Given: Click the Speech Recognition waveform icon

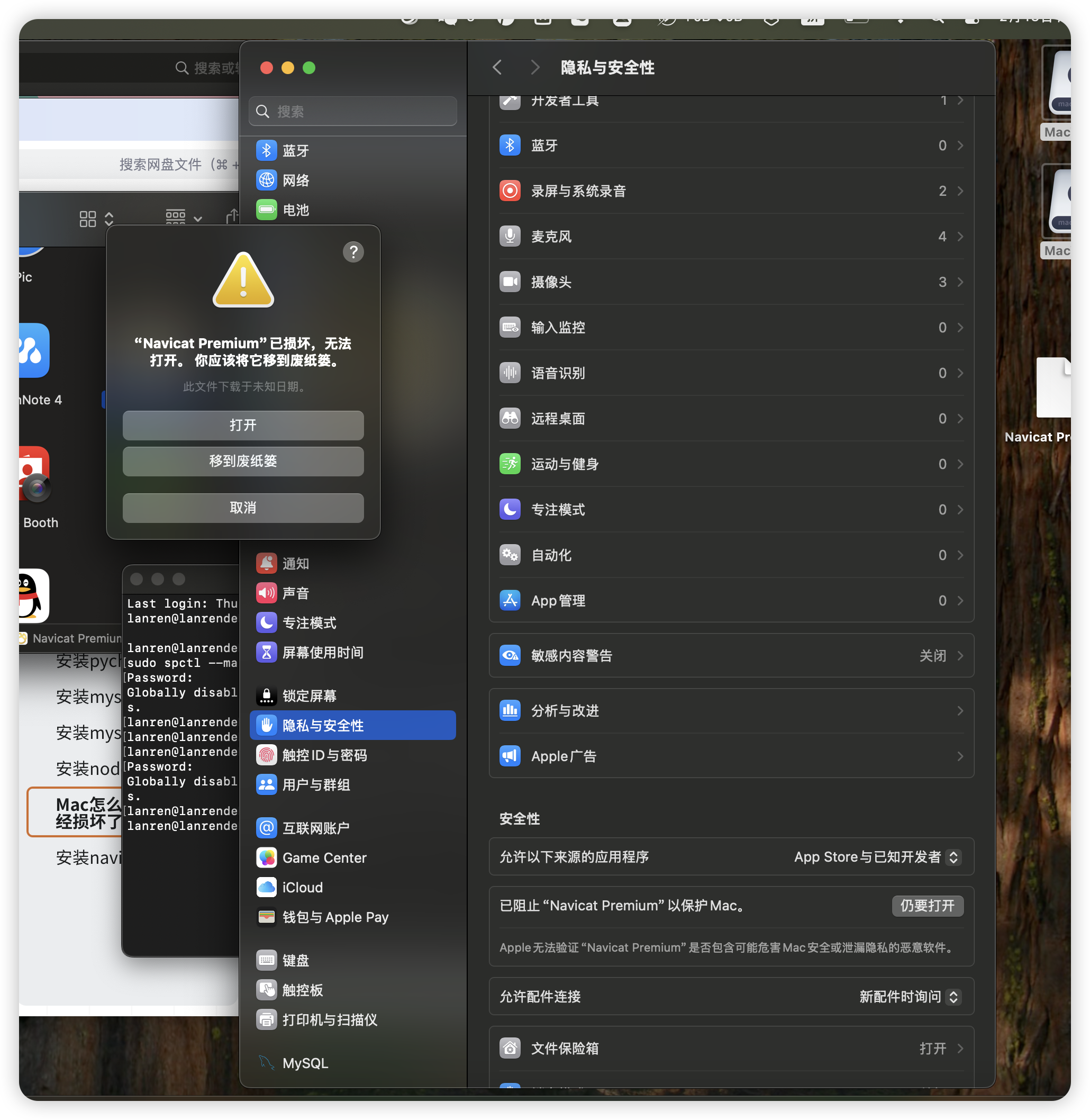Looking at the screenshot, I should (510, 373).
